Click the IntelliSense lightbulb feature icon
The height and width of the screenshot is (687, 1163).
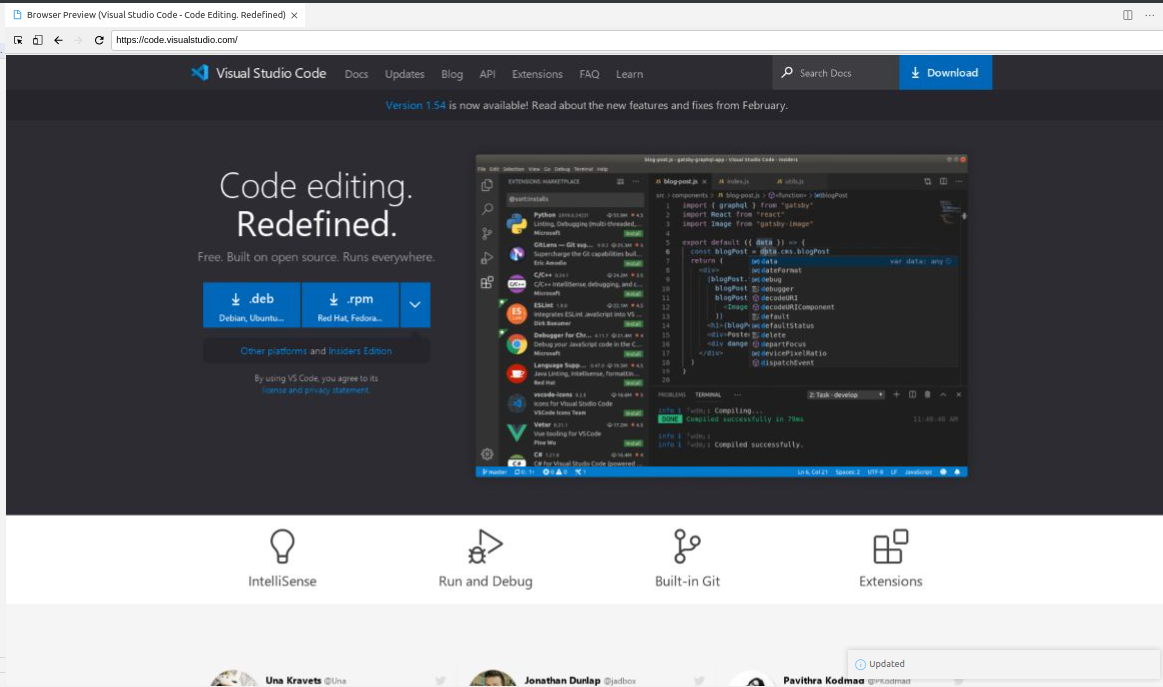(x=282, y=545)
